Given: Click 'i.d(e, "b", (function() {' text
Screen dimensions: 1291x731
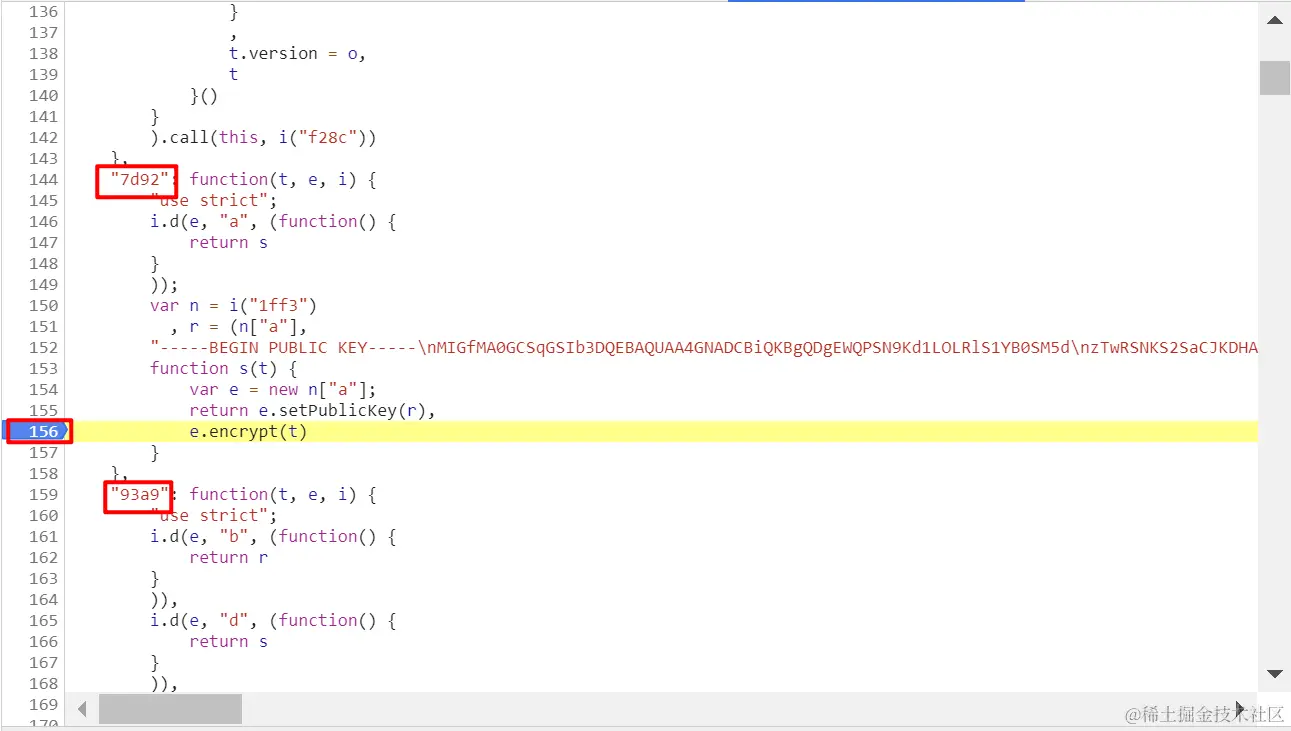Looking at the screenshot, I should point(273,536).
